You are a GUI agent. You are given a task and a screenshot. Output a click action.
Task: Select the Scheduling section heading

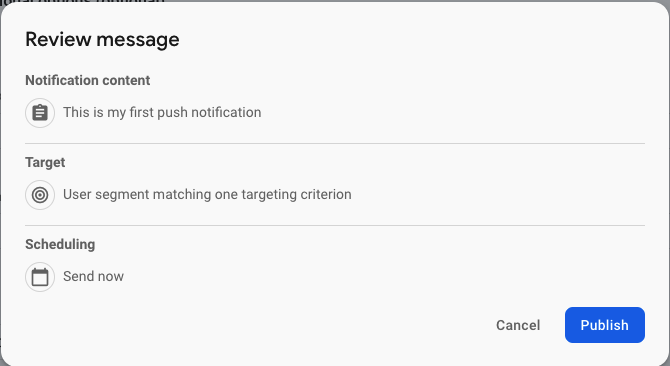click(x=60, y=244)
